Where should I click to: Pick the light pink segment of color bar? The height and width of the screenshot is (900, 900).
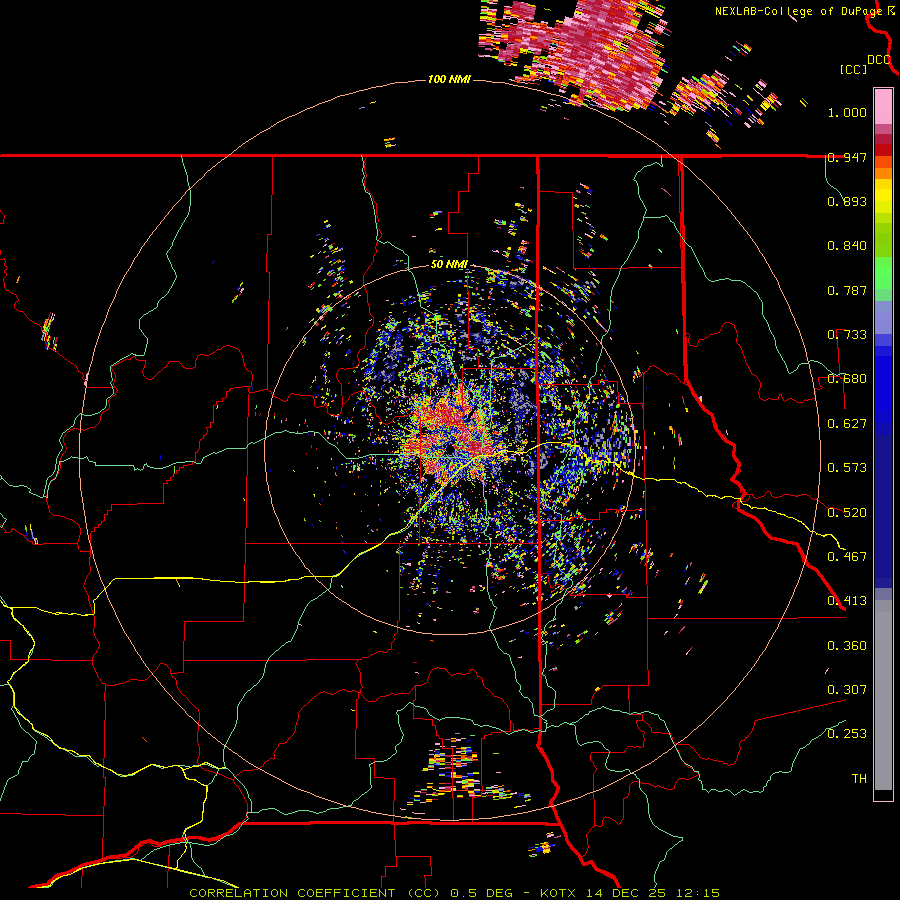(x=883, y=107)
